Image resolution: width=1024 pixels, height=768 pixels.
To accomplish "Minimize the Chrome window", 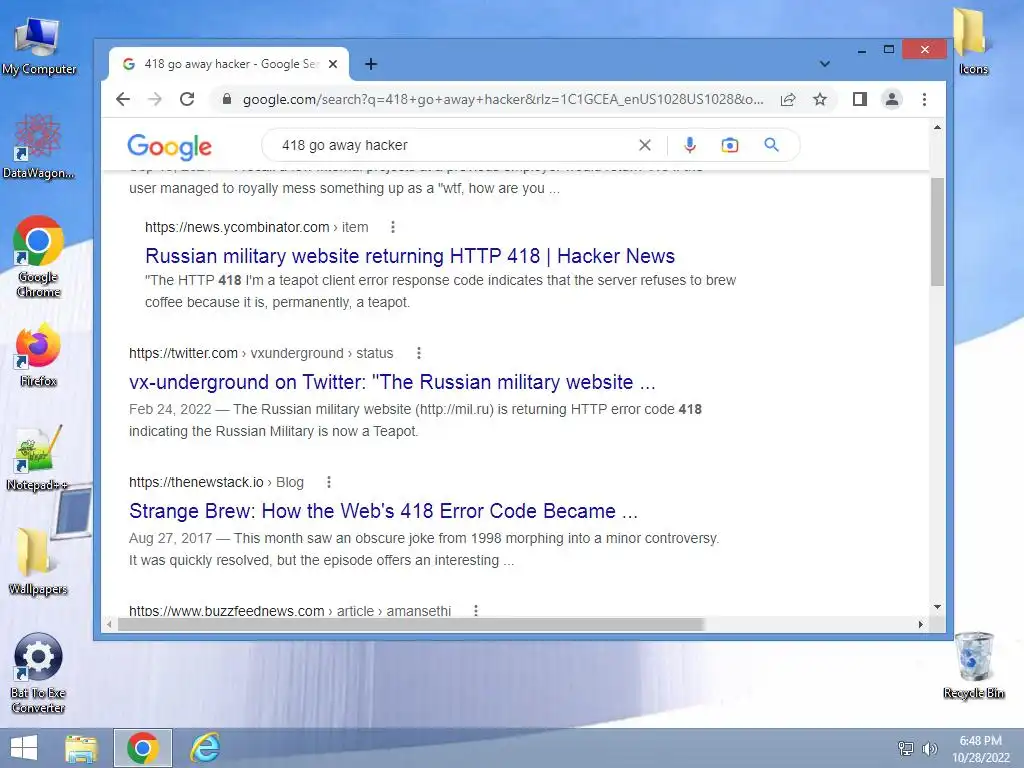I will point(862,50).
